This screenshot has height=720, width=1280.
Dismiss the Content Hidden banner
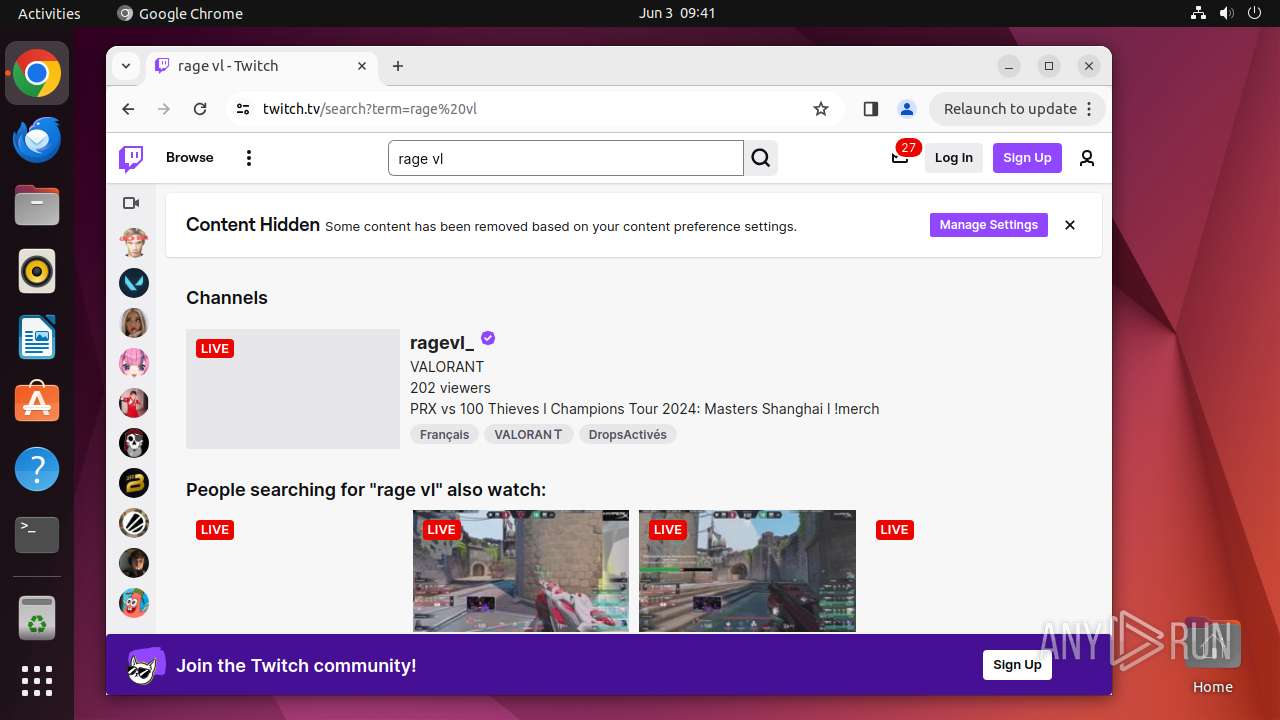tap(1070, 225)
